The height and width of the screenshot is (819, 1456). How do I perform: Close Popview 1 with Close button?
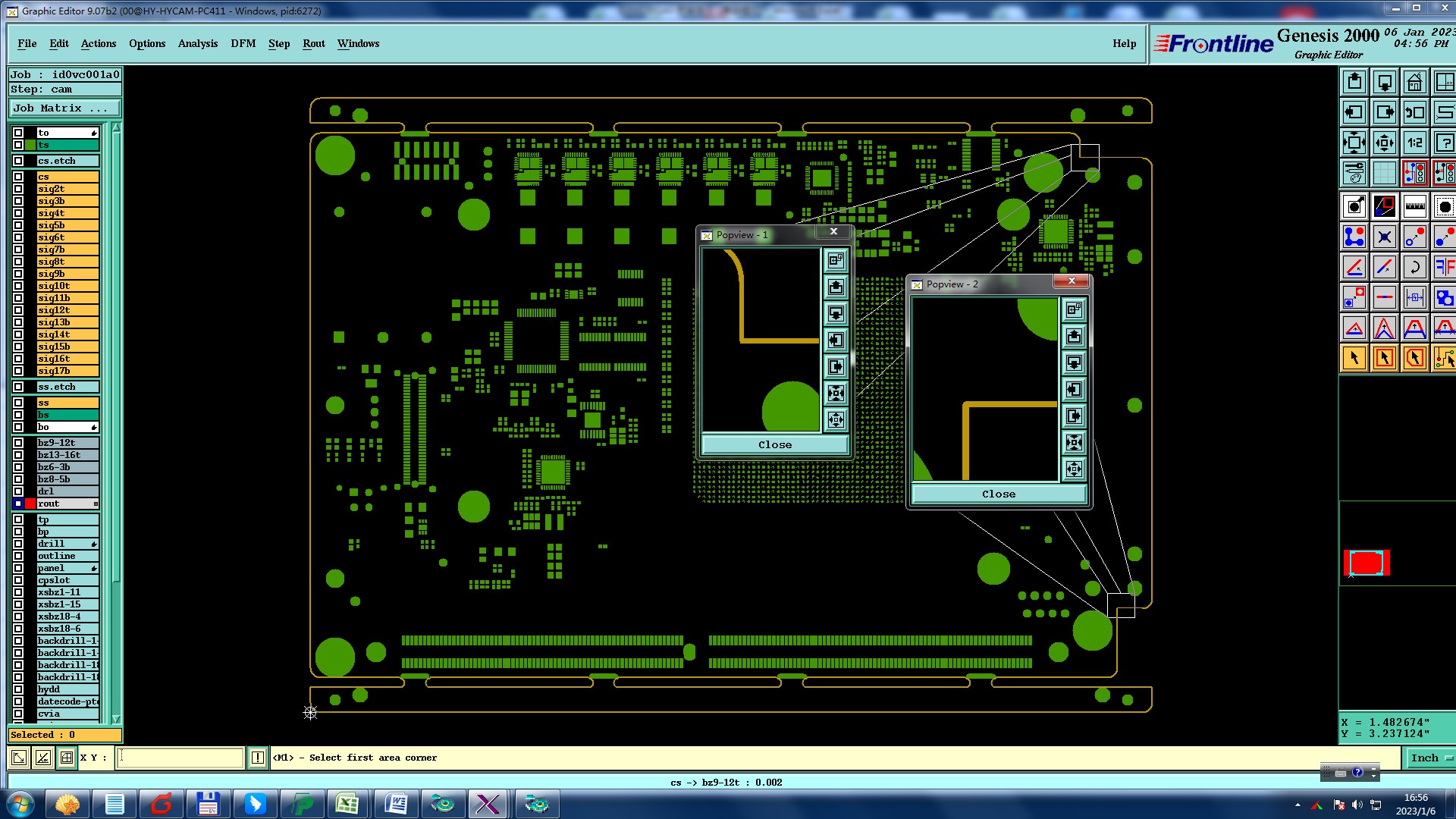(x=774, y=444)
